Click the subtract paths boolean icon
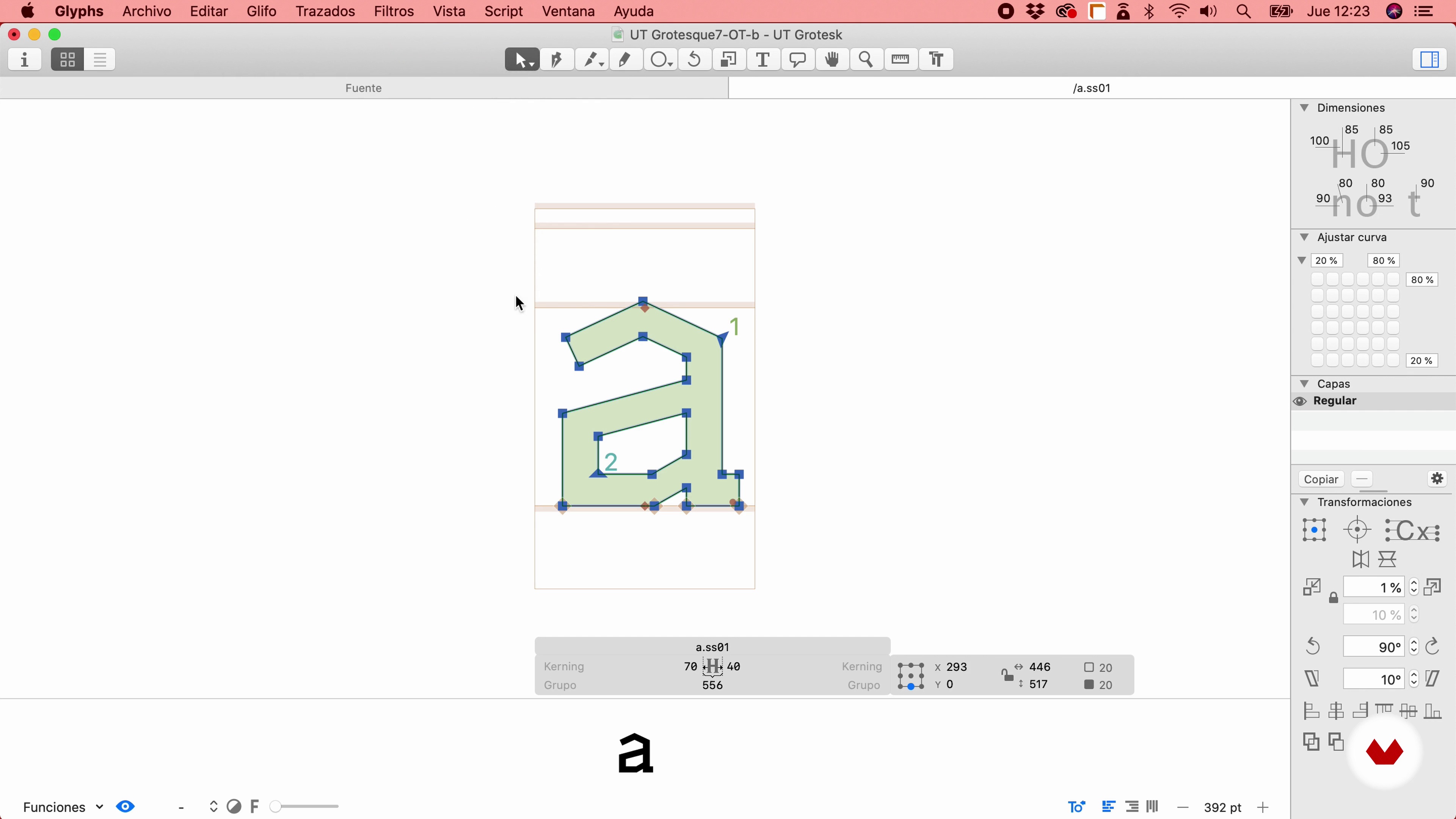The width and height of the screenshot is (1456, 819). tap(1336, 742)
